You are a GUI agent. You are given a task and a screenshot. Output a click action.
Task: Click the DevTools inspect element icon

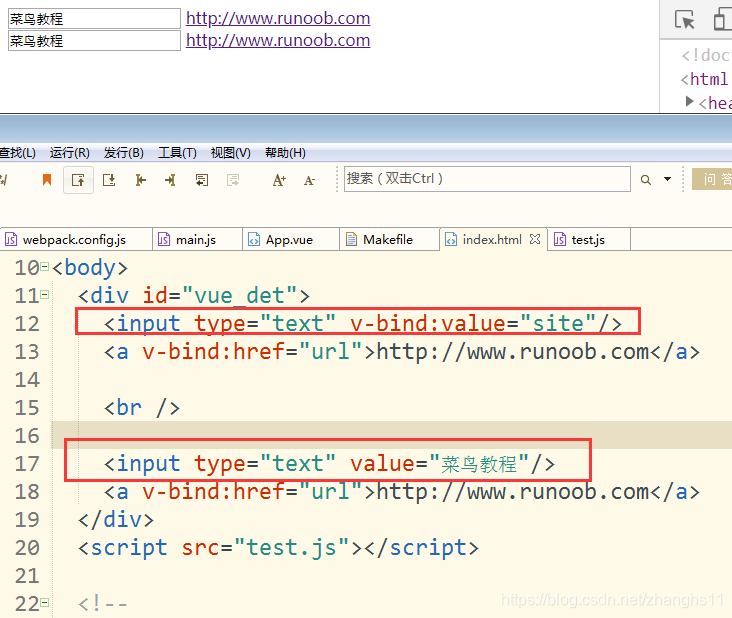[684, 20]
